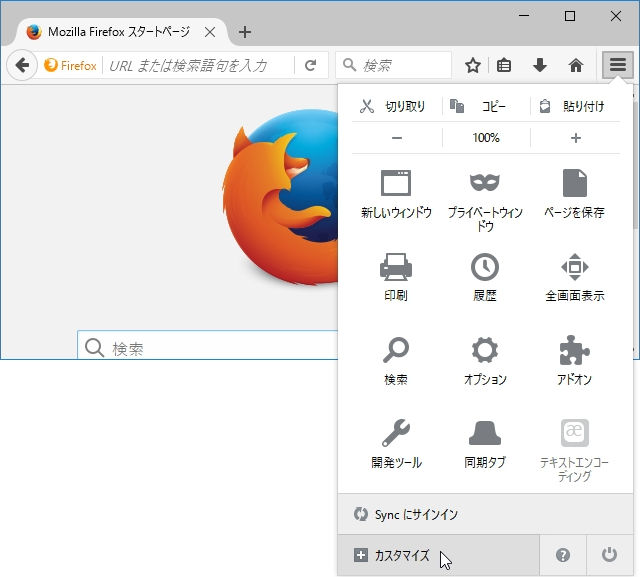Zoom in with the plus button

575,138
